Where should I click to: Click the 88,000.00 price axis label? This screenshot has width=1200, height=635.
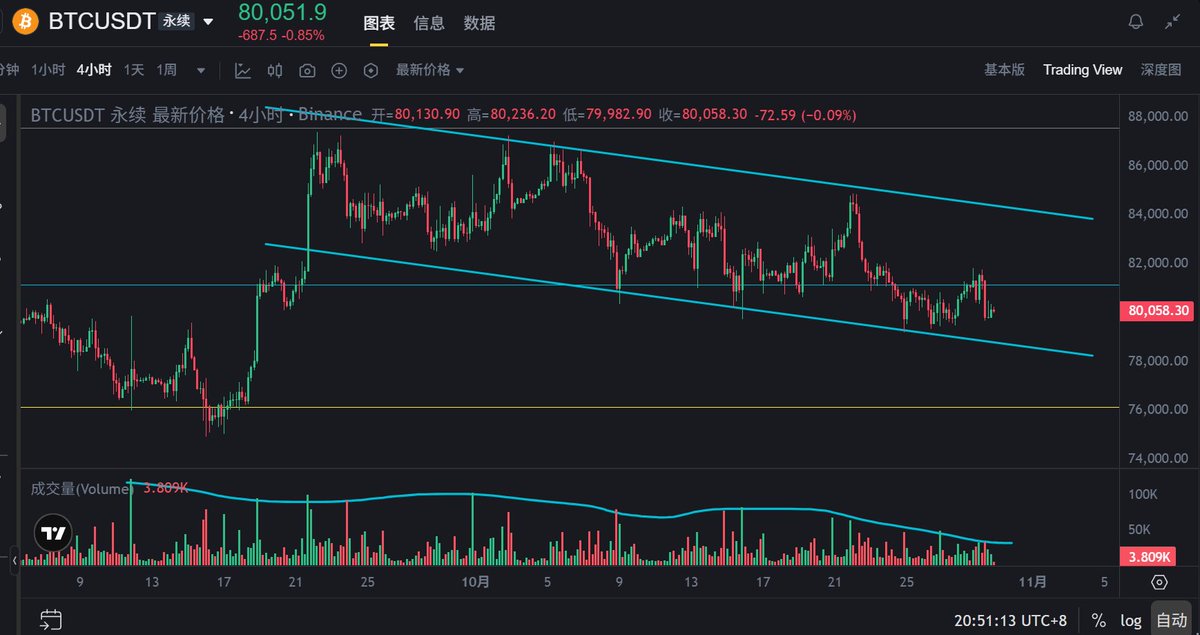pyautogui.click(x=1158, y=116)
